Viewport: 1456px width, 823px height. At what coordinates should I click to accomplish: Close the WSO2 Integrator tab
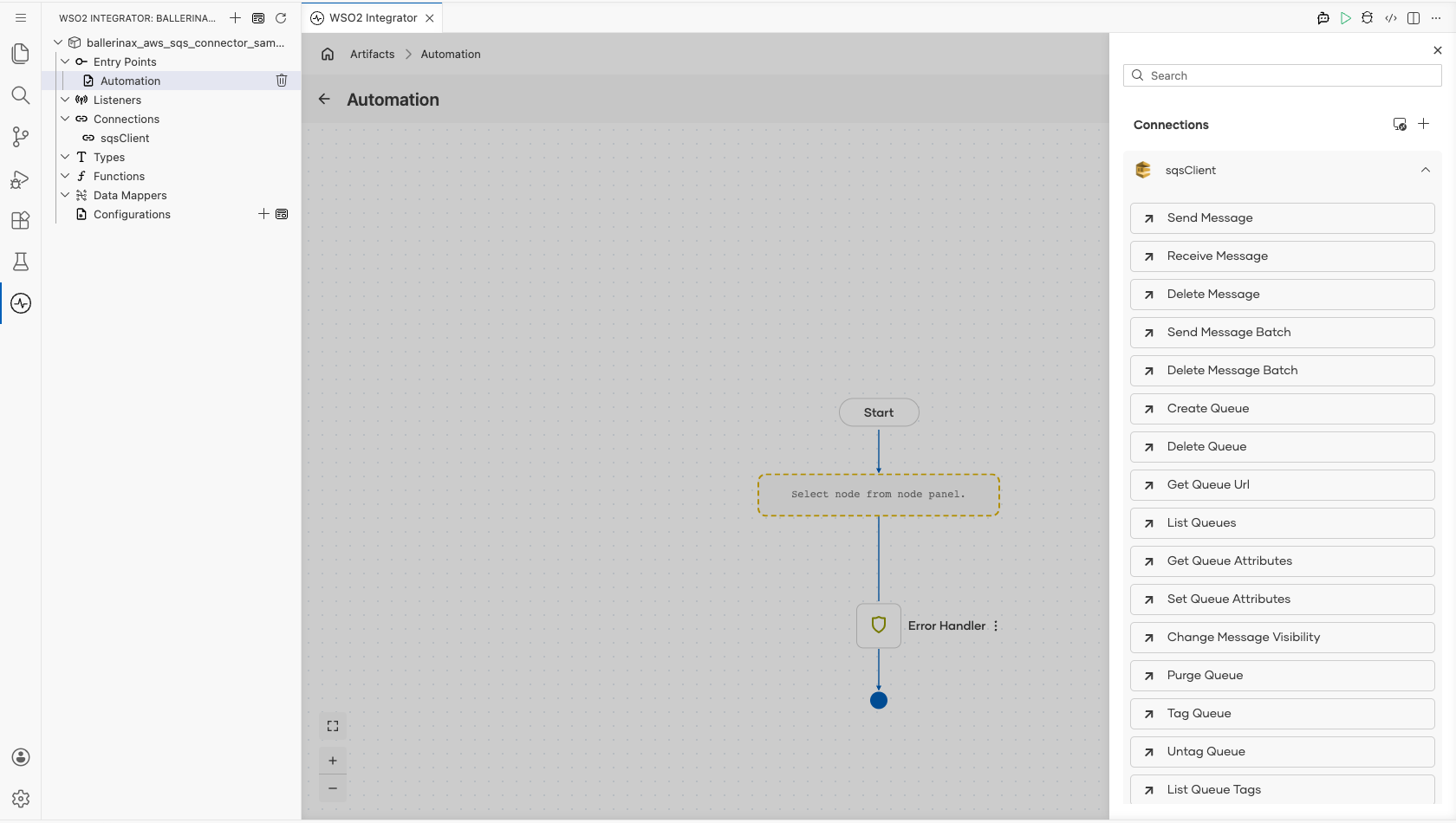pos(430,17)
